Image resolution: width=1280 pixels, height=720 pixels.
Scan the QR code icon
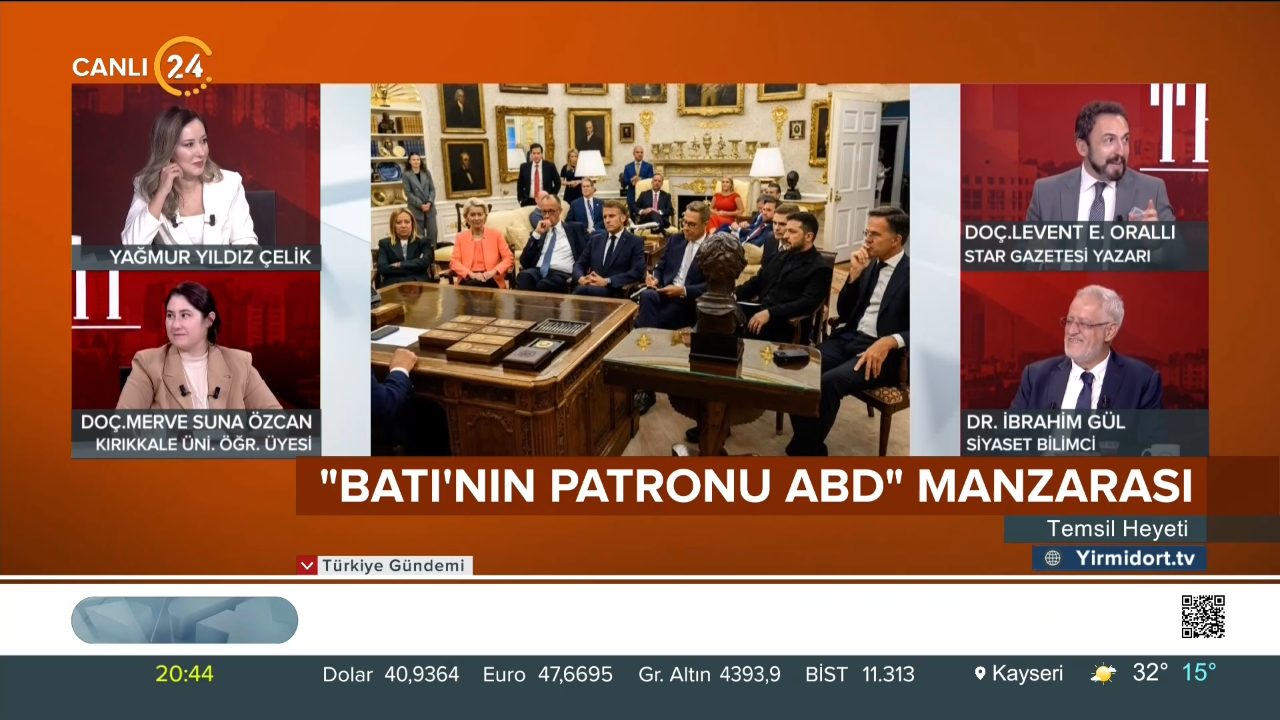point(1202,616)
